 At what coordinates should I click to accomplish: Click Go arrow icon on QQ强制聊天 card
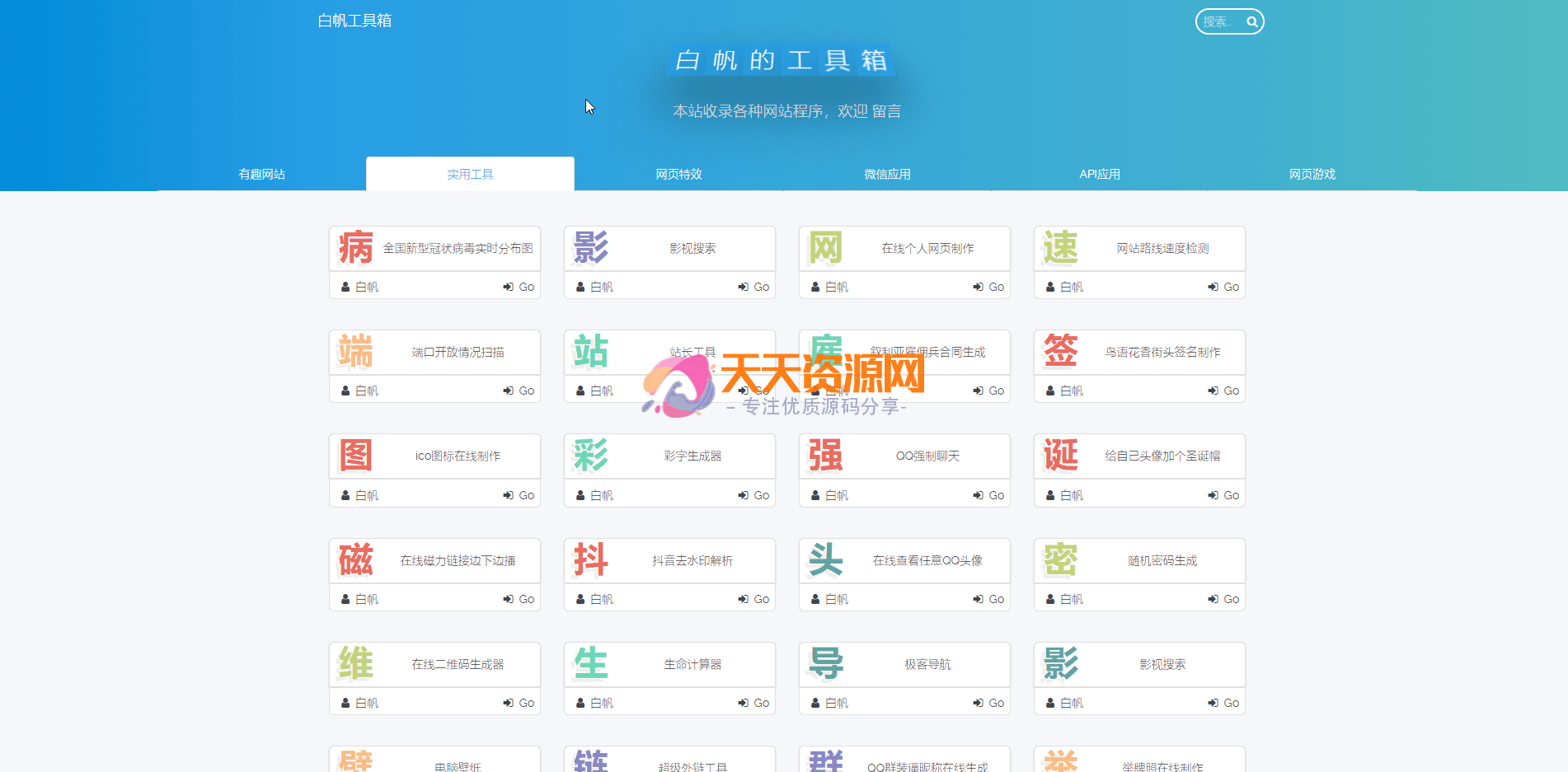click(978, 495)
